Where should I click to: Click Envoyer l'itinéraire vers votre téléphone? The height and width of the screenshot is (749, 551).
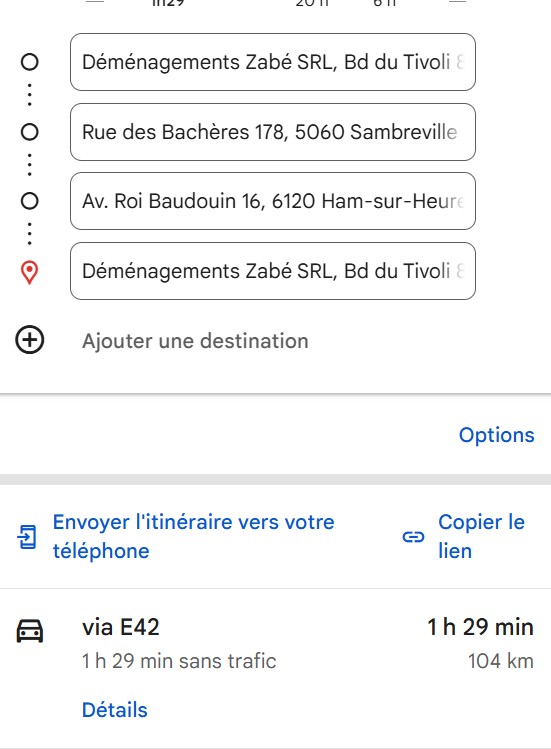[x=194, y=536]
